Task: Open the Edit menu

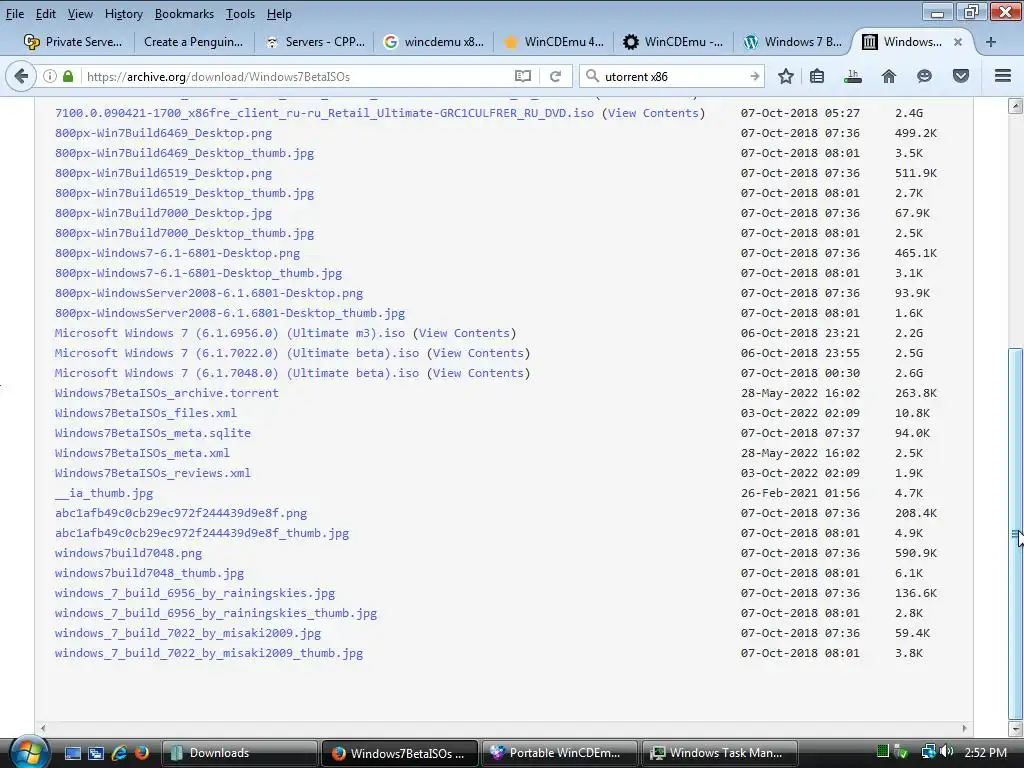Action: pyautogui.click(x=45, y=14)
